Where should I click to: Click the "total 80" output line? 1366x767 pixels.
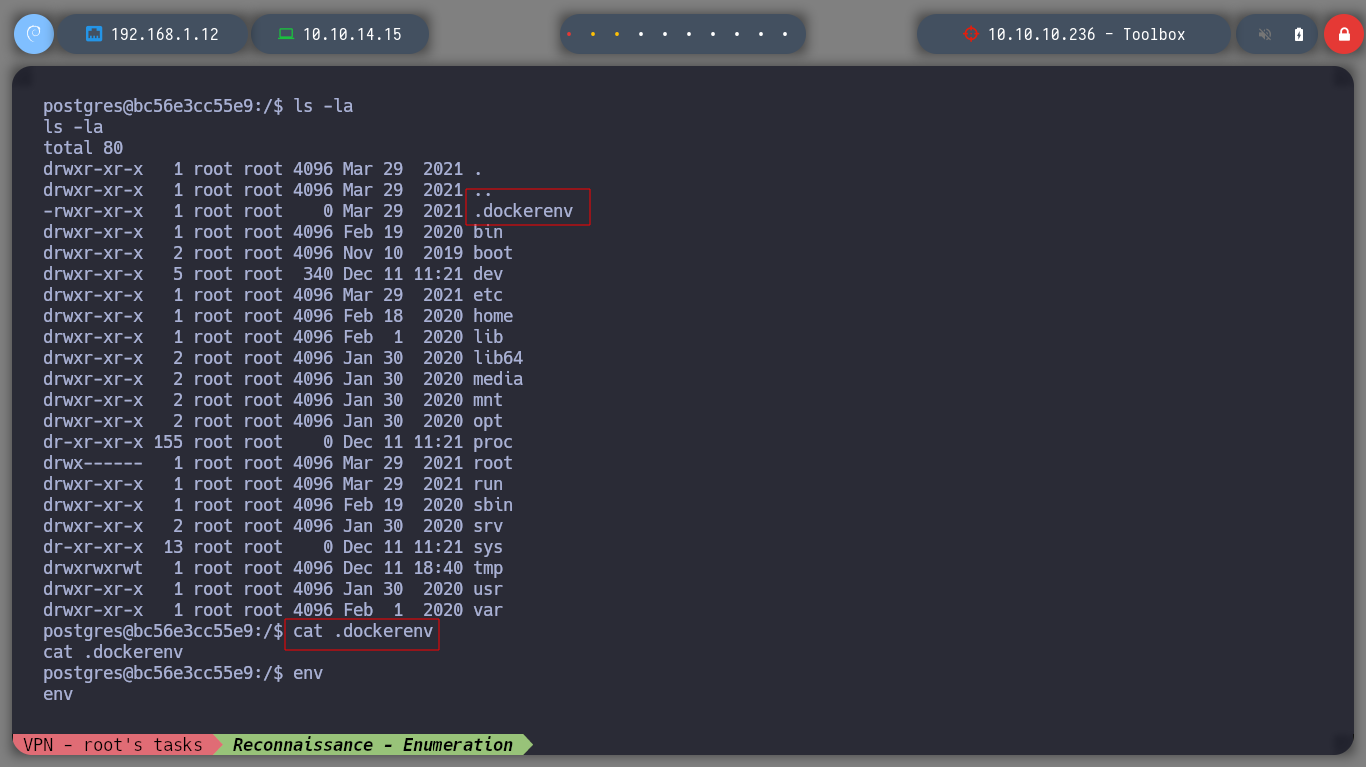[83, 148]
